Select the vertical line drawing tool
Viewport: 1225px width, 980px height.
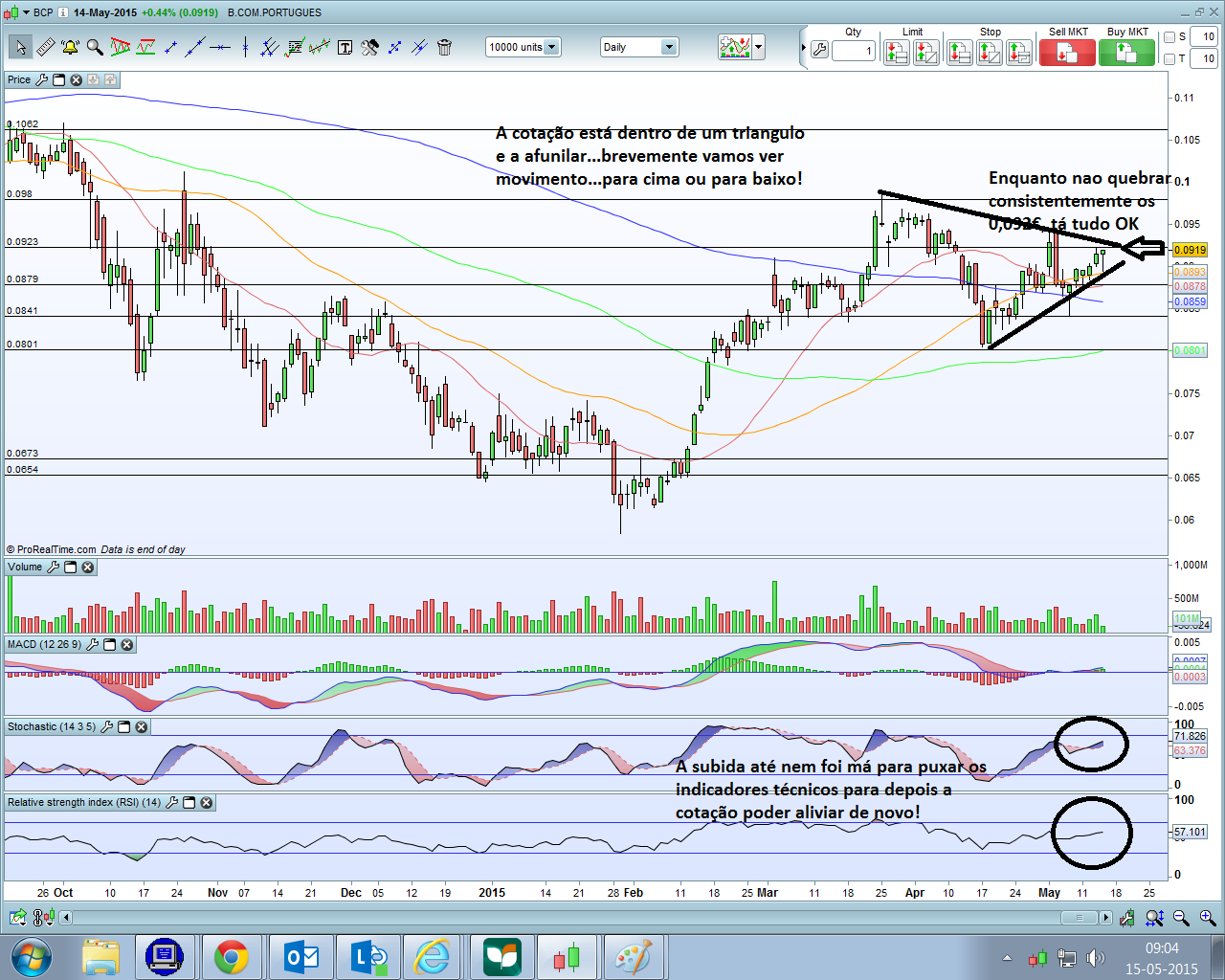[x=245, y=47]
